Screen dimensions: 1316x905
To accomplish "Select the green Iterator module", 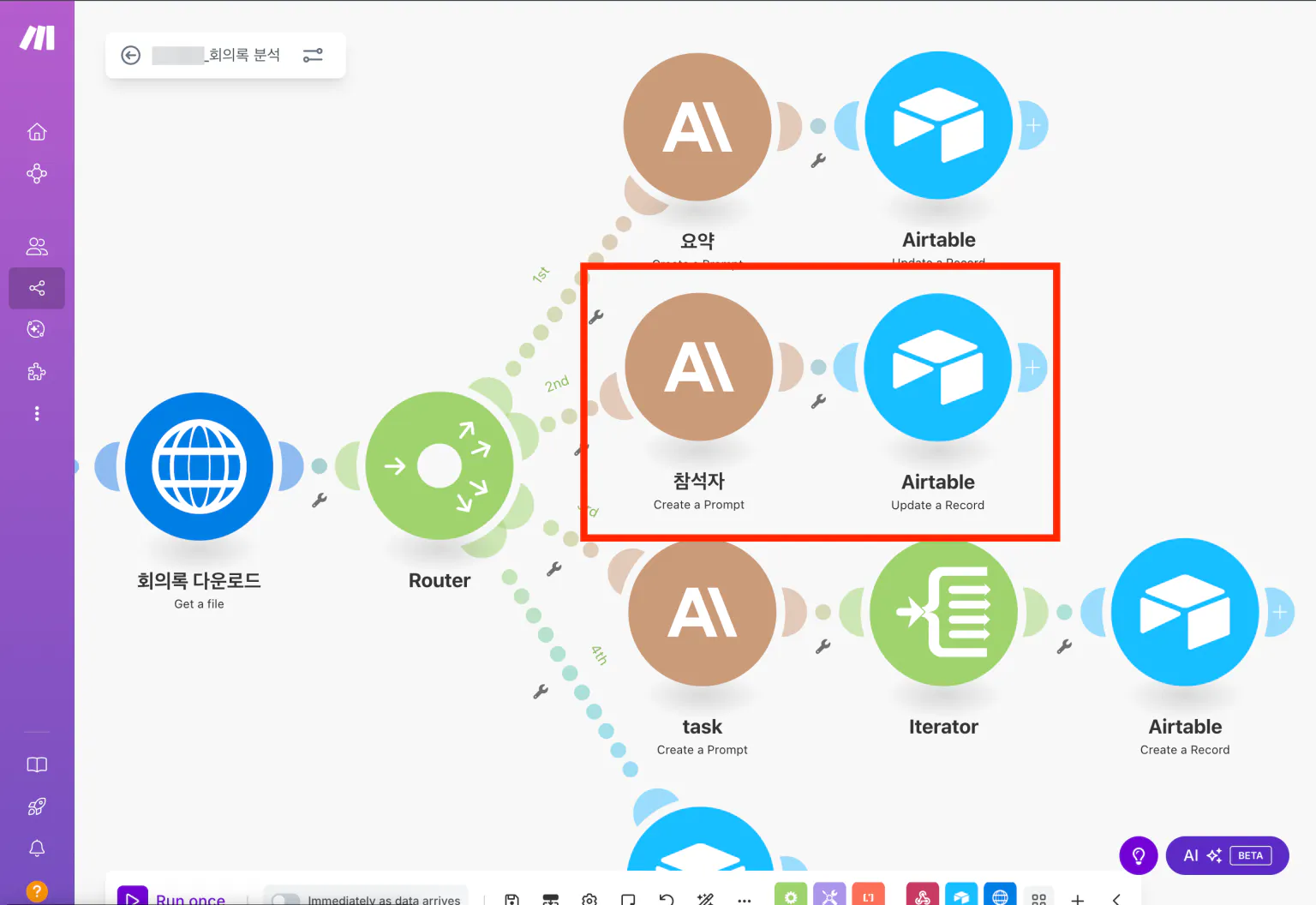I will 944,612.
